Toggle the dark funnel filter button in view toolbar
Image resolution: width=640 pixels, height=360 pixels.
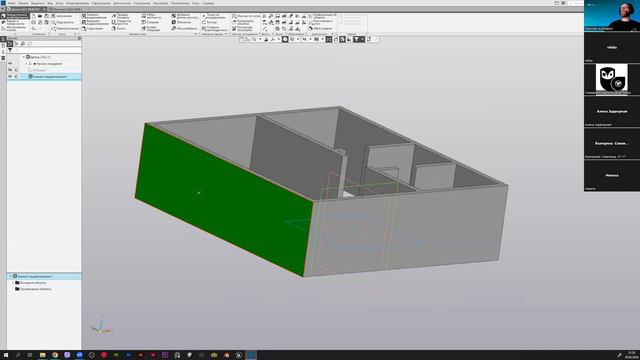356,39
